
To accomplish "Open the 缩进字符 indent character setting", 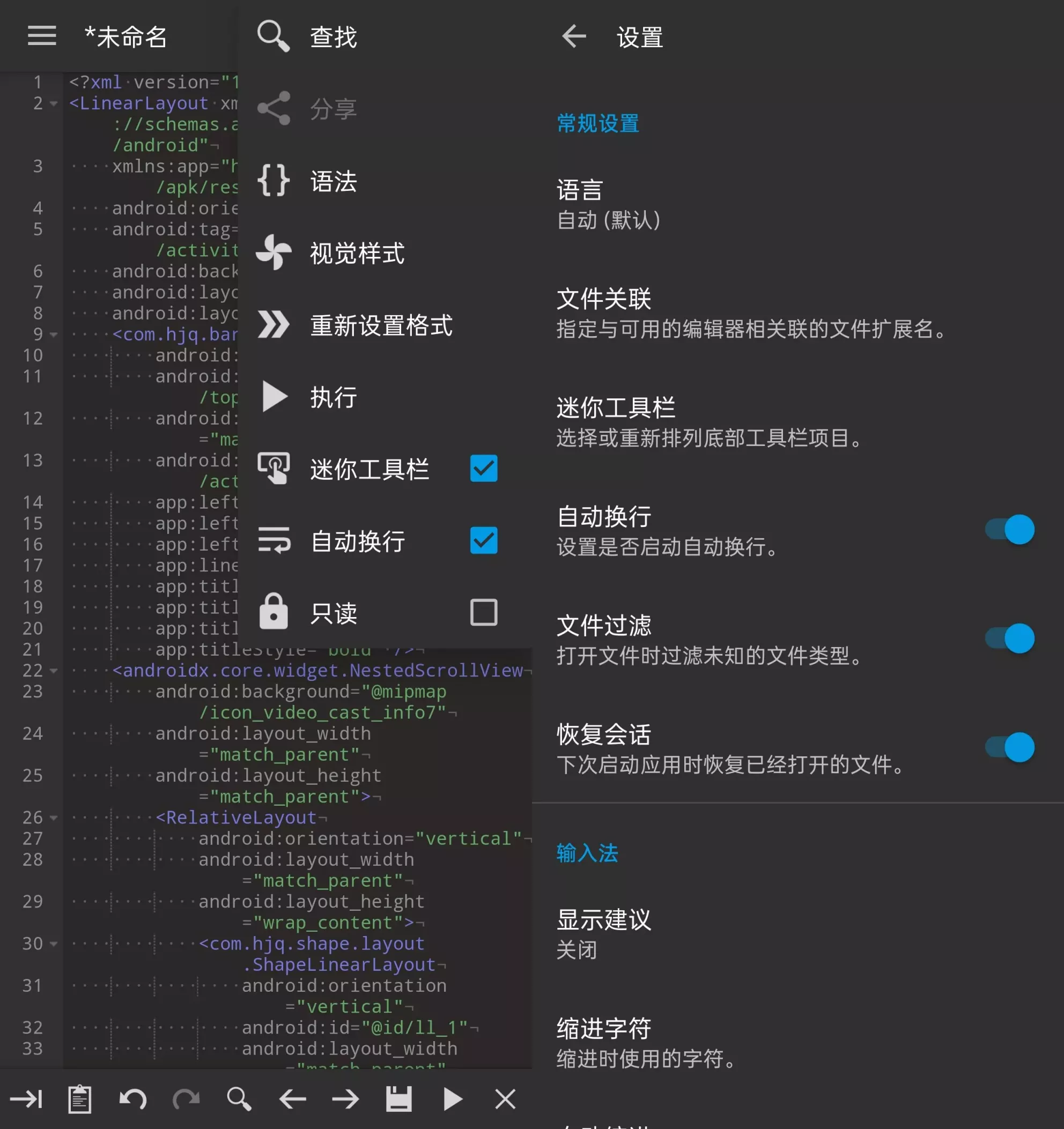I will tap(797, 1043).
